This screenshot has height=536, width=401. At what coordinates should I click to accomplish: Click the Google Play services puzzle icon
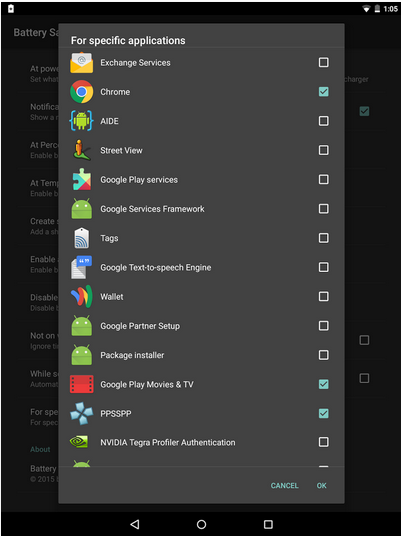[81, 179]
